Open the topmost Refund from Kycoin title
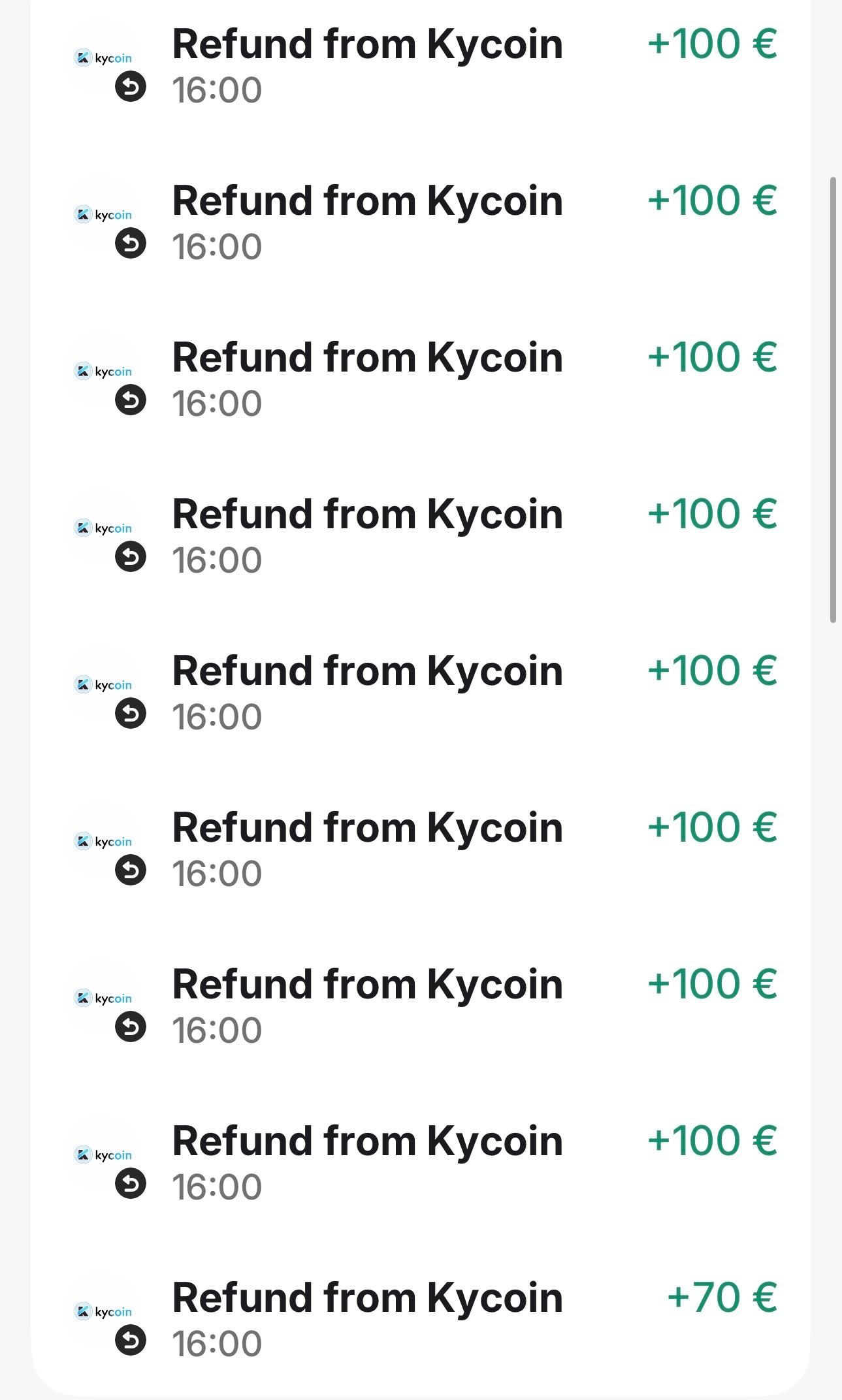Image resolution: width=842 pixels, height=1400 pixels. coord(367,44)
